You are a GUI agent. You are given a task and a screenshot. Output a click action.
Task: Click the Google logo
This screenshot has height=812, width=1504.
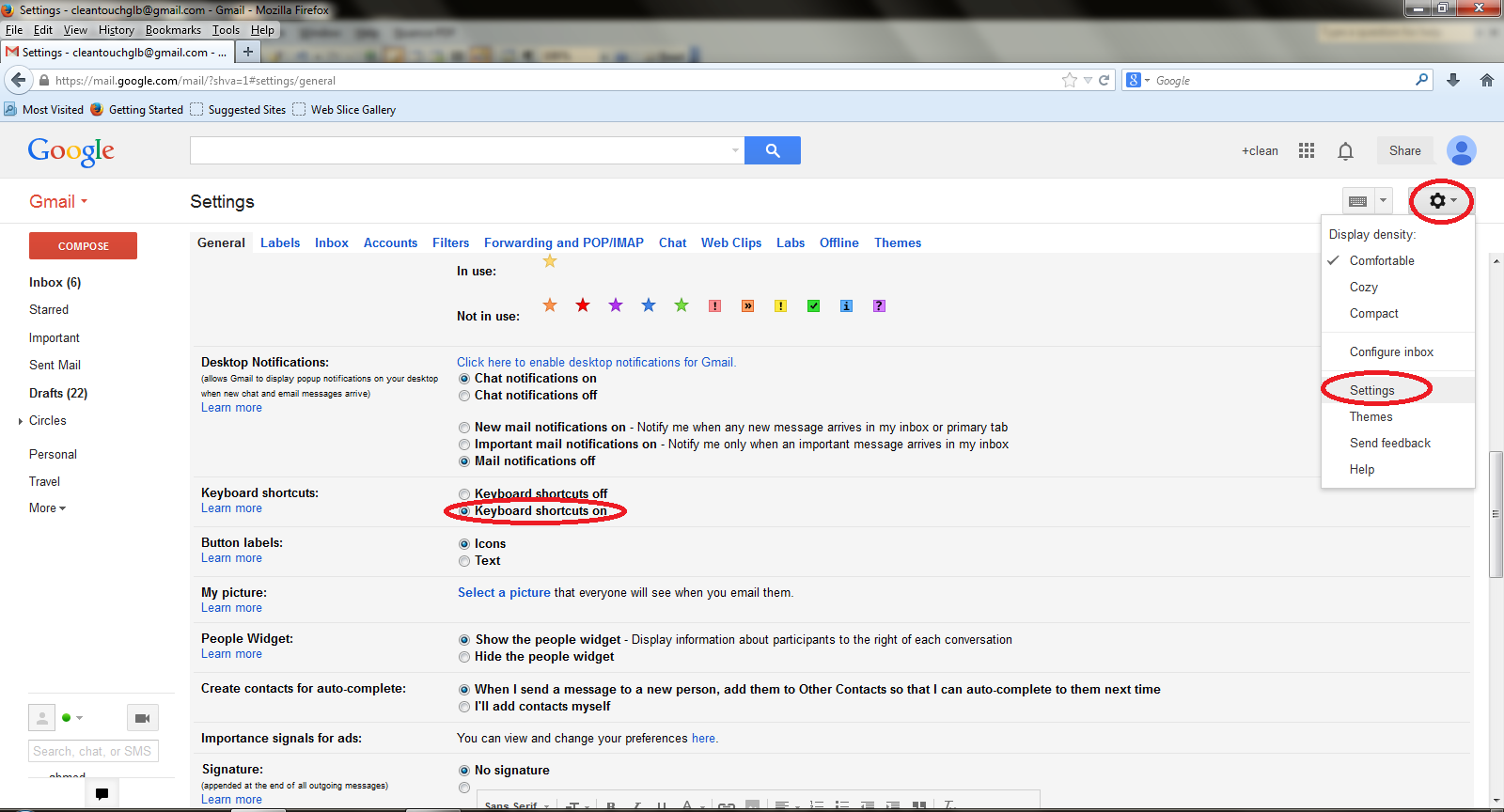pyautogui.click(x=71, y=151)
